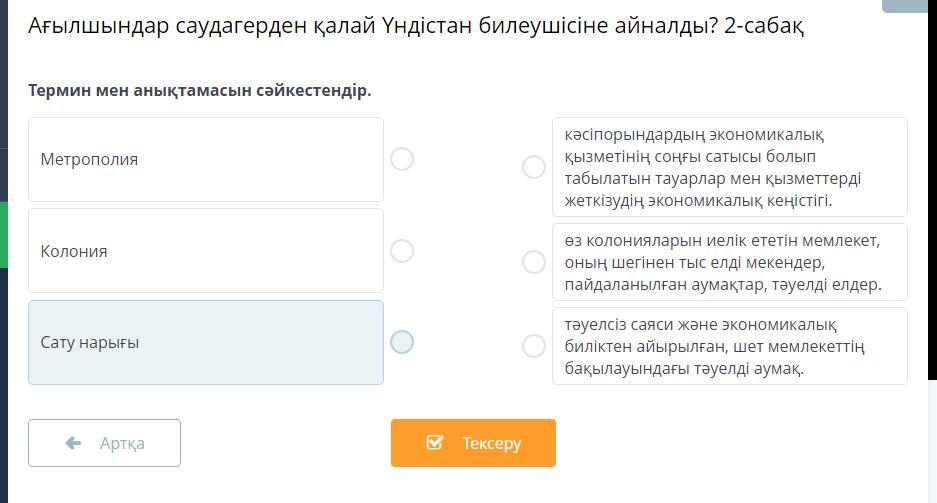The image size is (937, 503).
Task: Select the connector circle beside Метрополия
Action: click(x=402, y=159)
